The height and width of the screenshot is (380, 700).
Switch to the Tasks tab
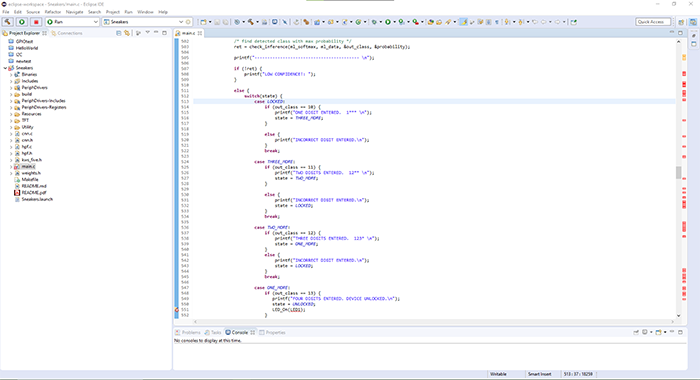213,333
